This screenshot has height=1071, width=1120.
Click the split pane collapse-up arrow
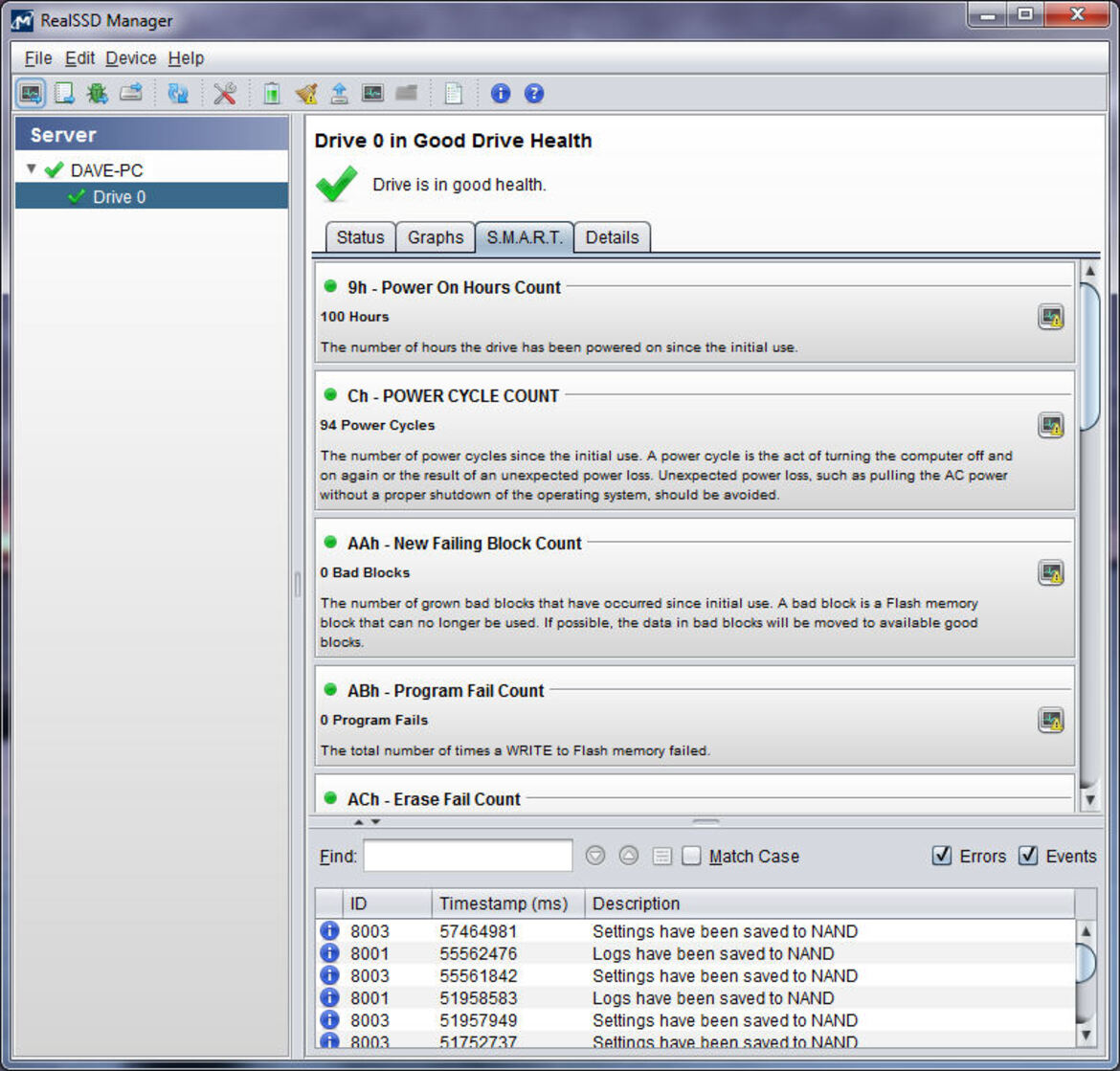pyautogui.click(x=359, y=822)
